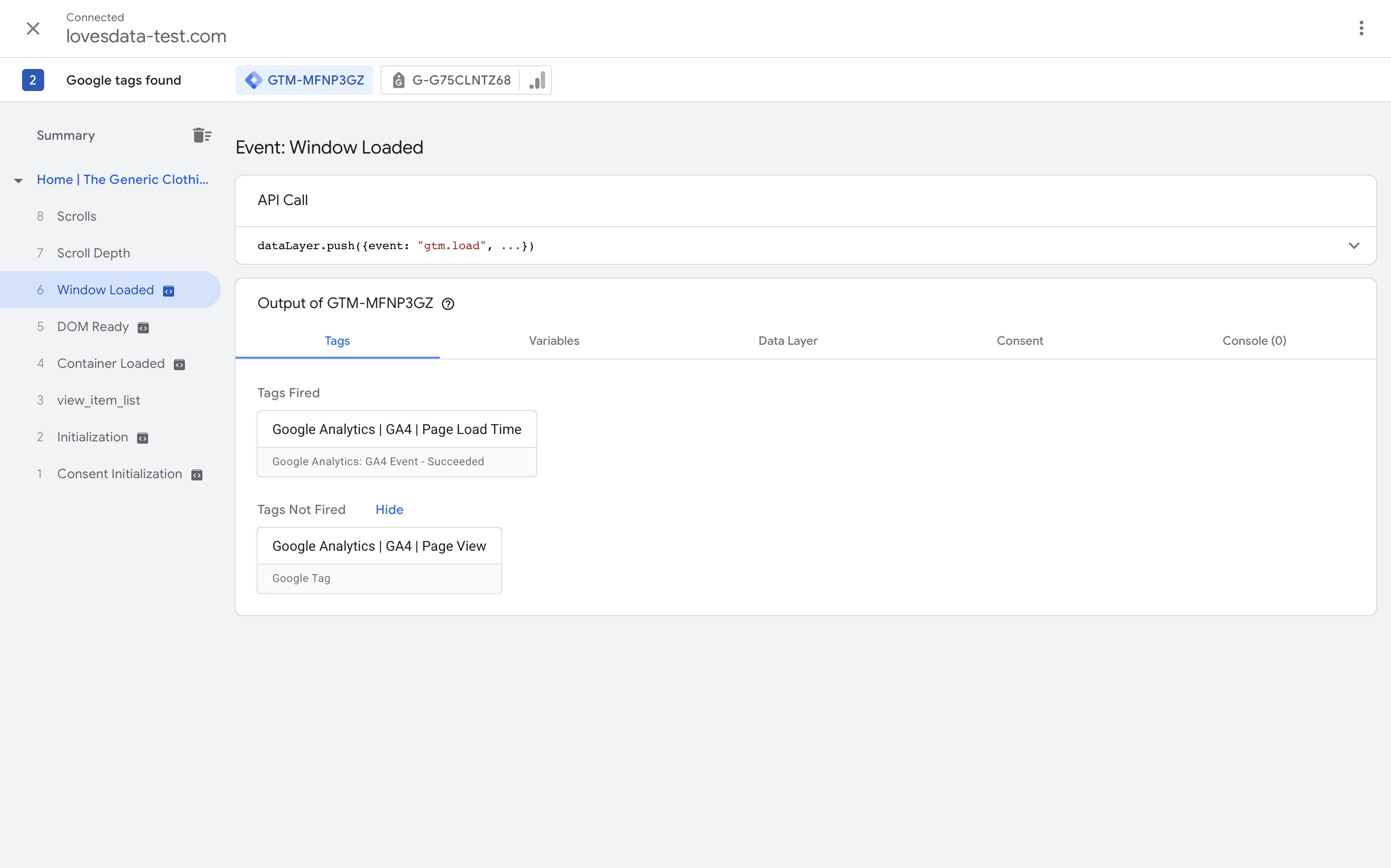Click the Google Tag Manager diamond icon

pyautogui.click(x=253, y=80)
